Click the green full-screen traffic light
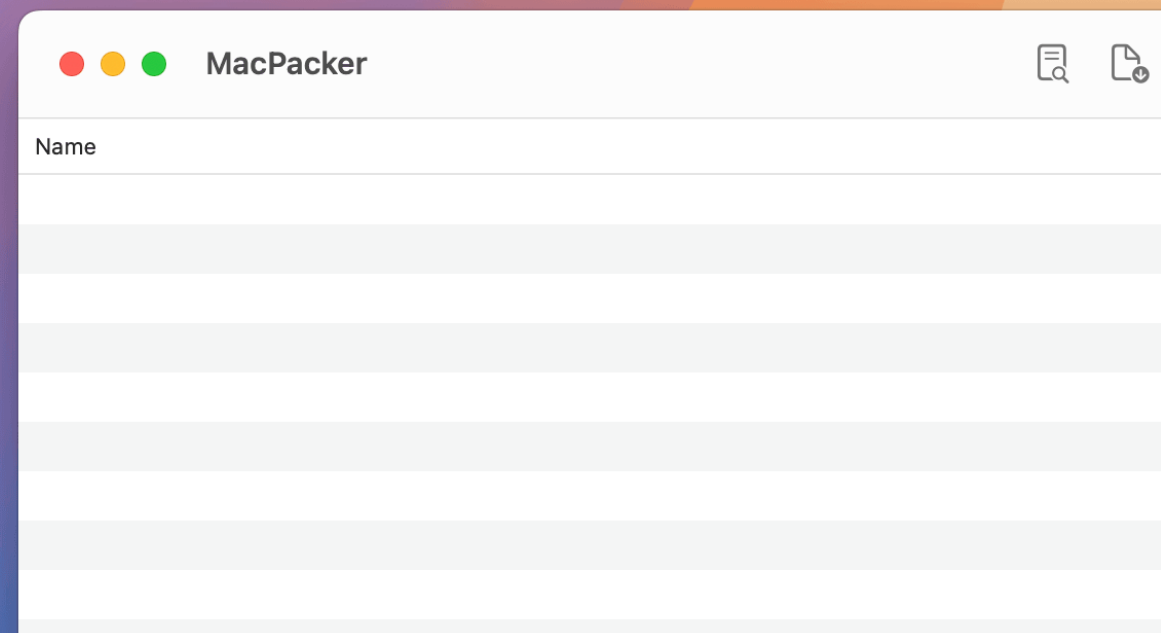Screen dimensions: 1161x633 pos(153,63)
